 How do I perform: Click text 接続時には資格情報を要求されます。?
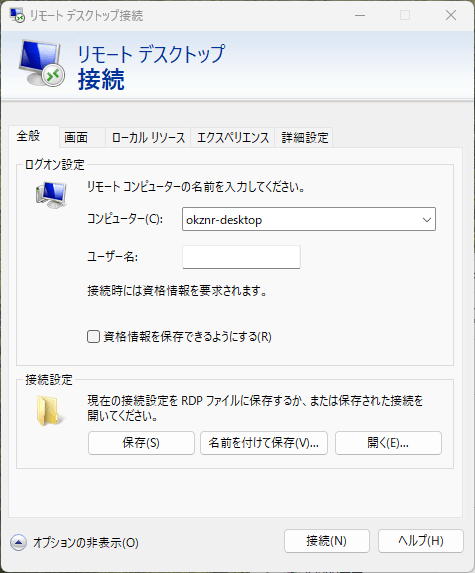coord(177,291)
